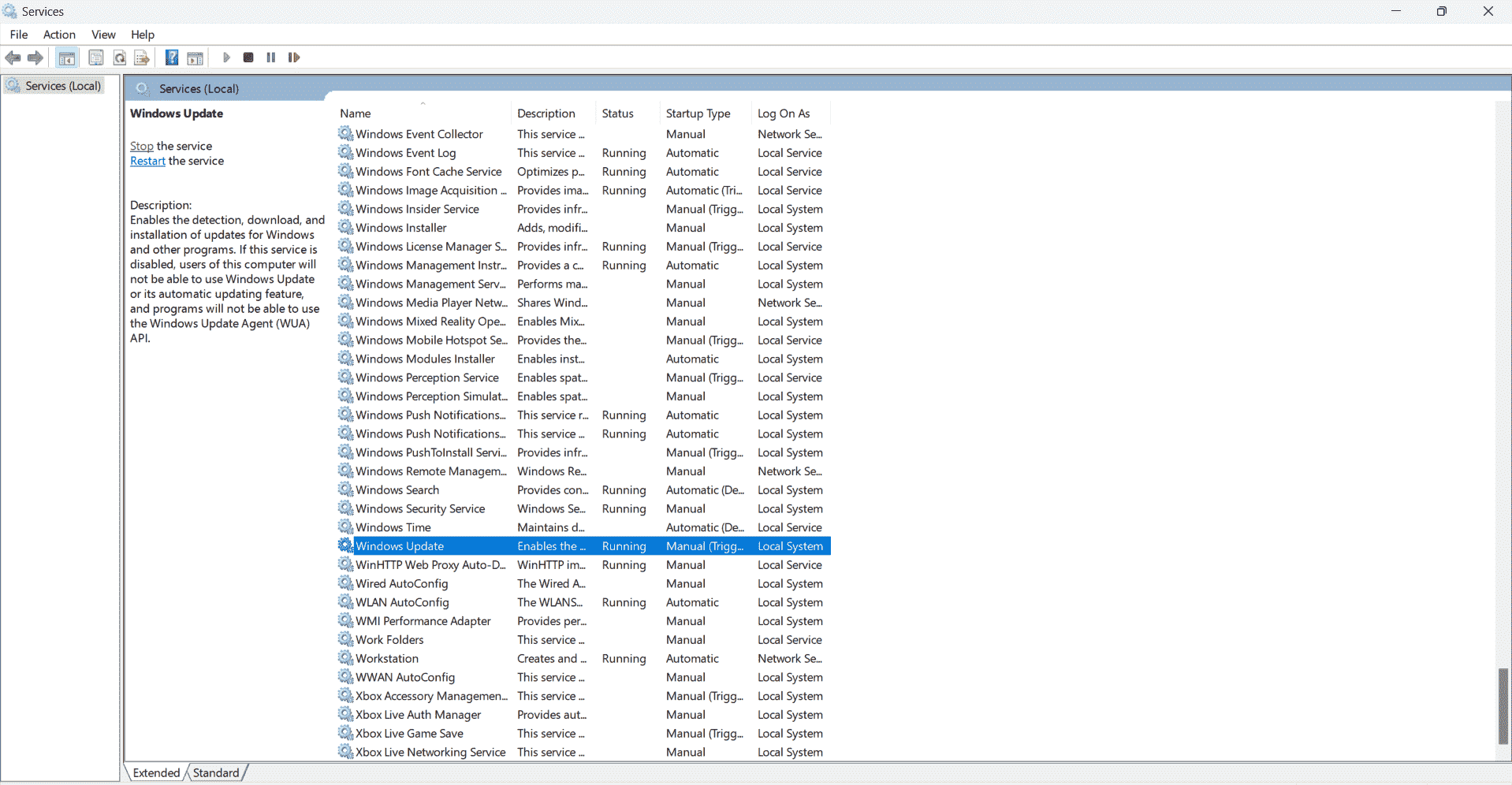Image resolution: width=1512 pixels, height=785 pixels.
Task: Click the Restart Service toolbar icon
Action: click(x=294, y=58)
